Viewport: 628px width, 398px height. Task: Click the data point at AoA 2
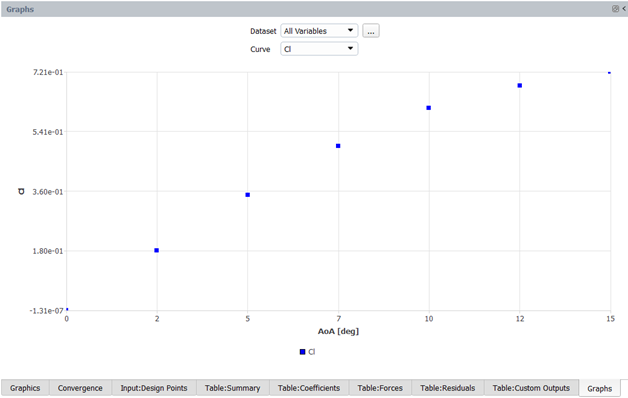click(x=157, y=250)
